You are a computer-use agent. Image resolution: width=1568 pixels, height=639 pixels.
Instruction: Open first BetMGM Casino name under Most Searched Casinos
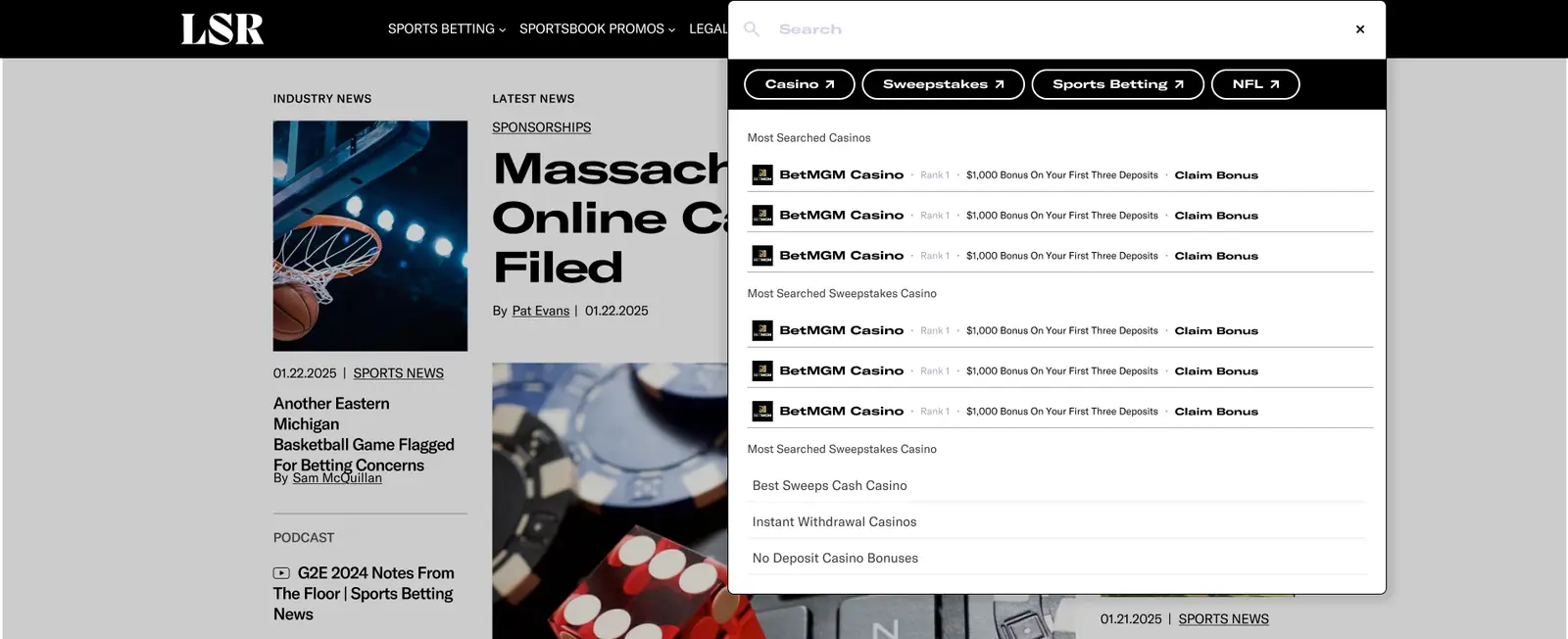(842, 175)
